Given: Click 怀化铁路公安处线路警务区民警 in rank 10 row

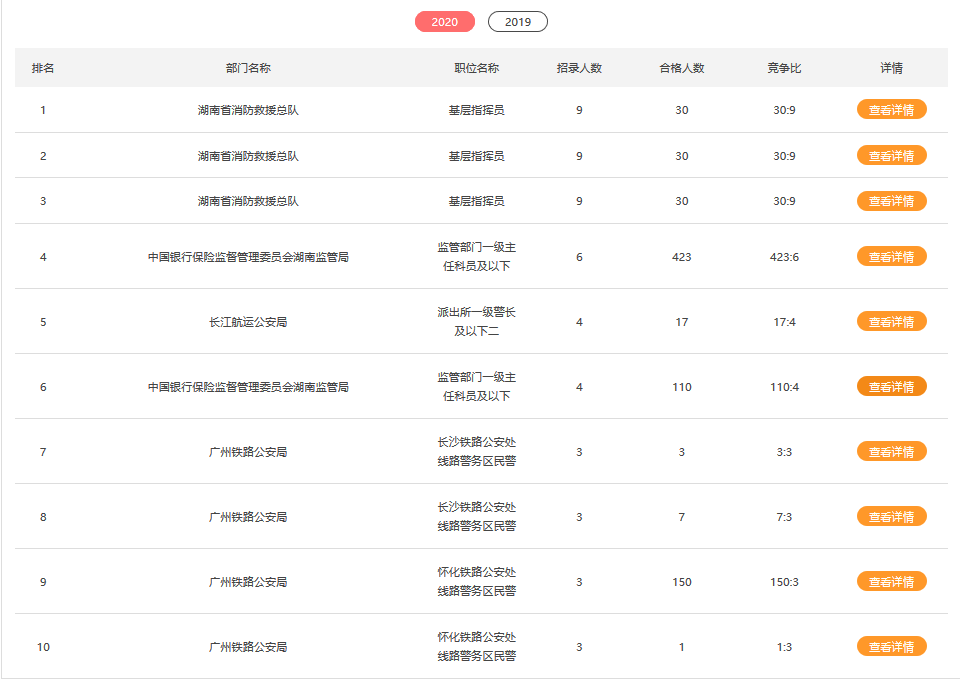Looking at the screenshot, I should pyautogui.click(x=476, y=646).
